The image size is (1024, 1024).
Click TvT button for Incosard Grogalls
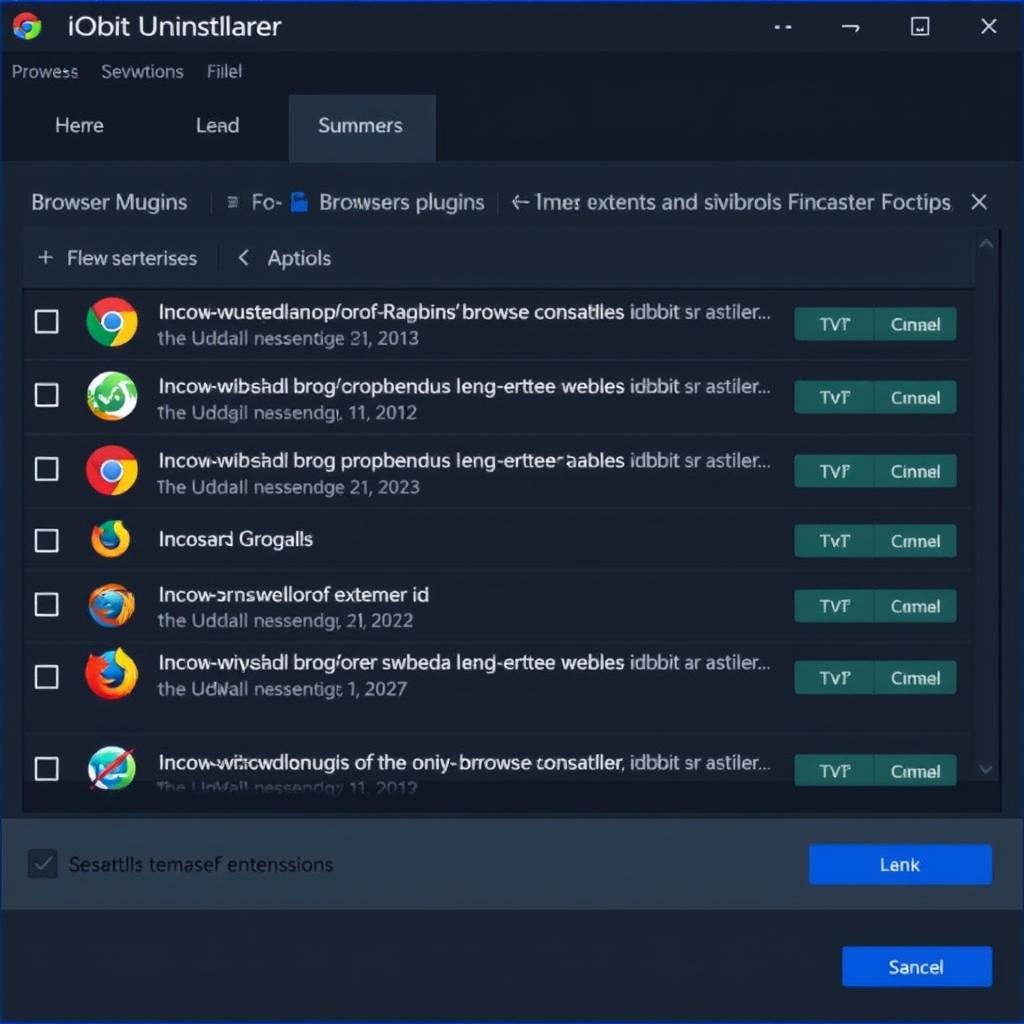[834, 541]
